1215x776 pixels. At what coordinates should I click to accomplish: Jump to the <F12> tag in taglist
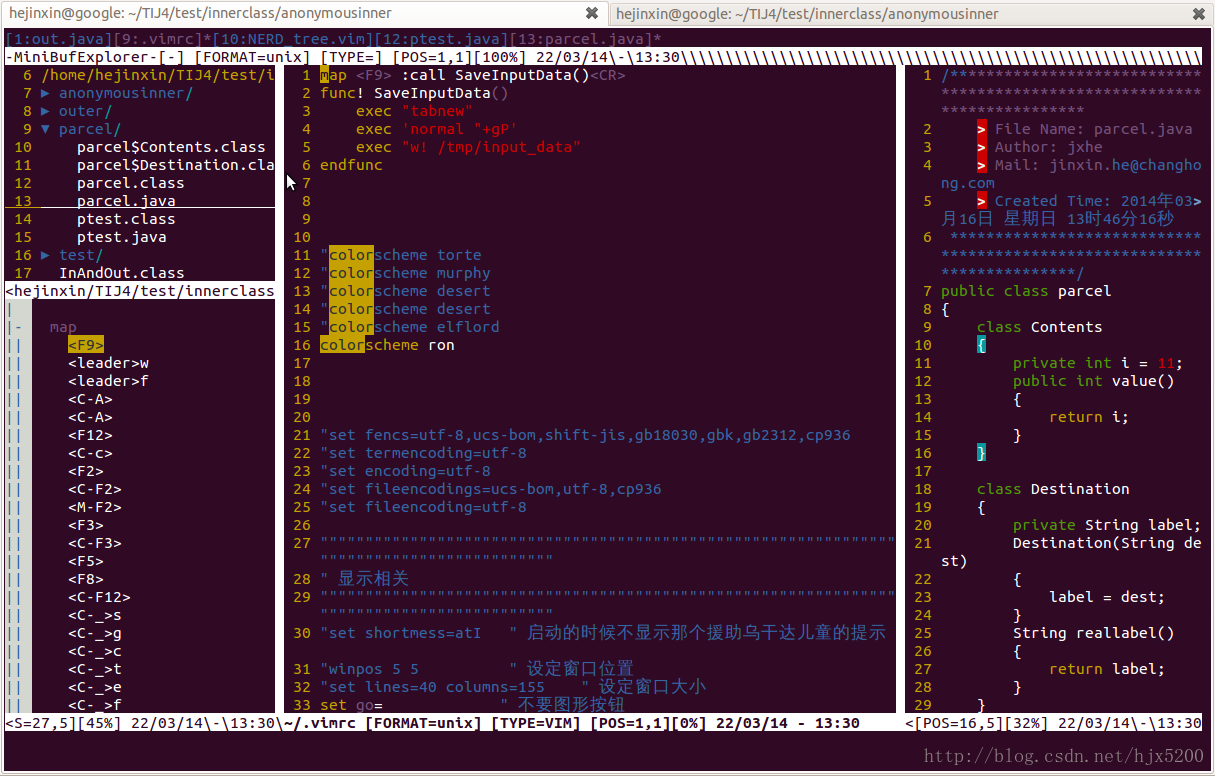(90, 435)
